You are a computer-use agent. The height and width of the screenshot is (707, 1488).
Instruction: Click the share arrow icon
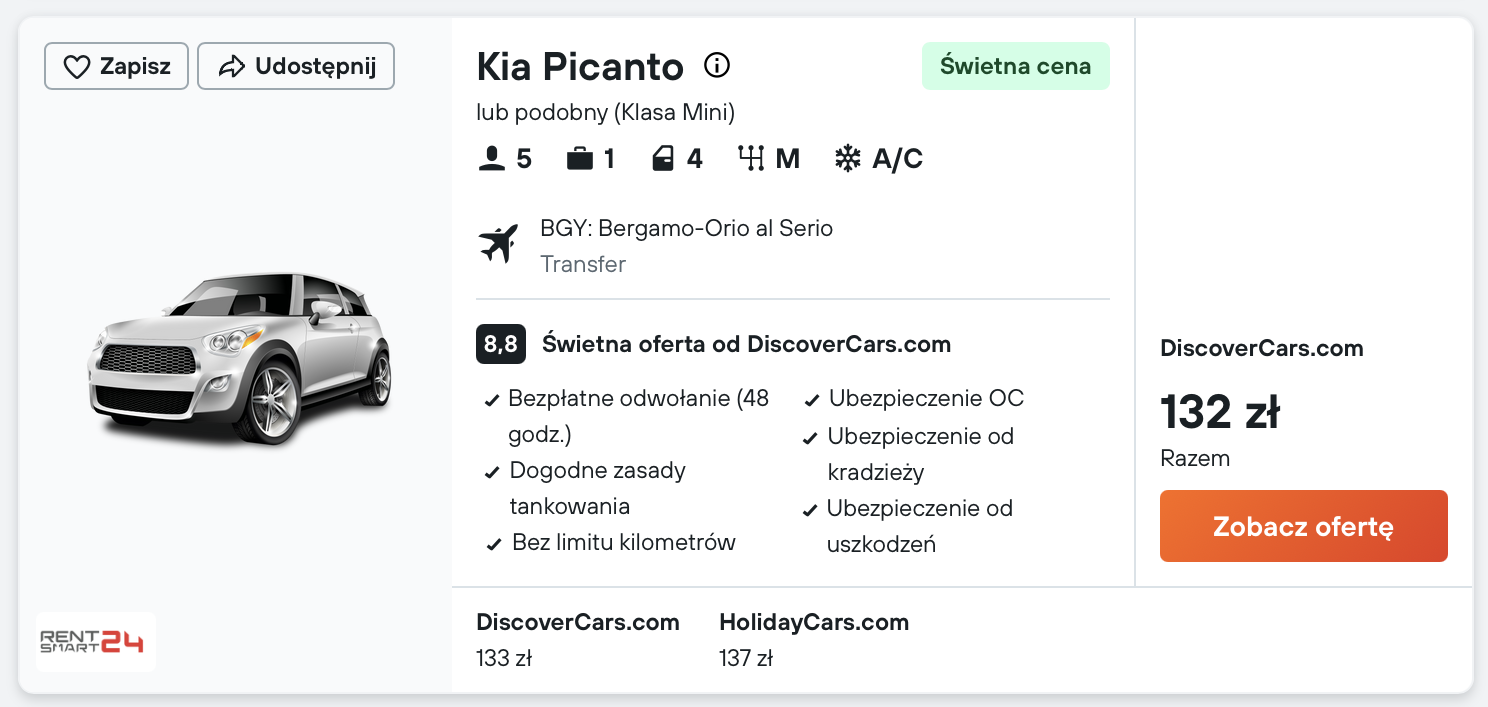click(x=231, y=67)
